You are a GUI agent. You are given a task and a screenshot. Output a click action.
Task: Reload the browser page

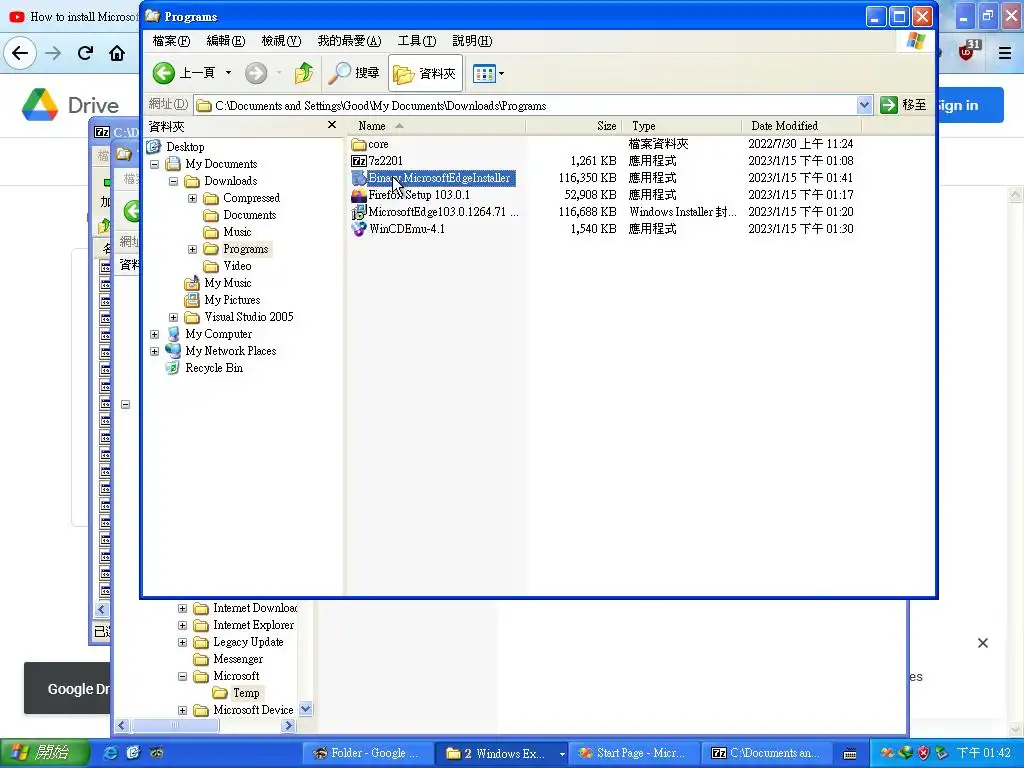pyautogui.click(x=85, y=52)
